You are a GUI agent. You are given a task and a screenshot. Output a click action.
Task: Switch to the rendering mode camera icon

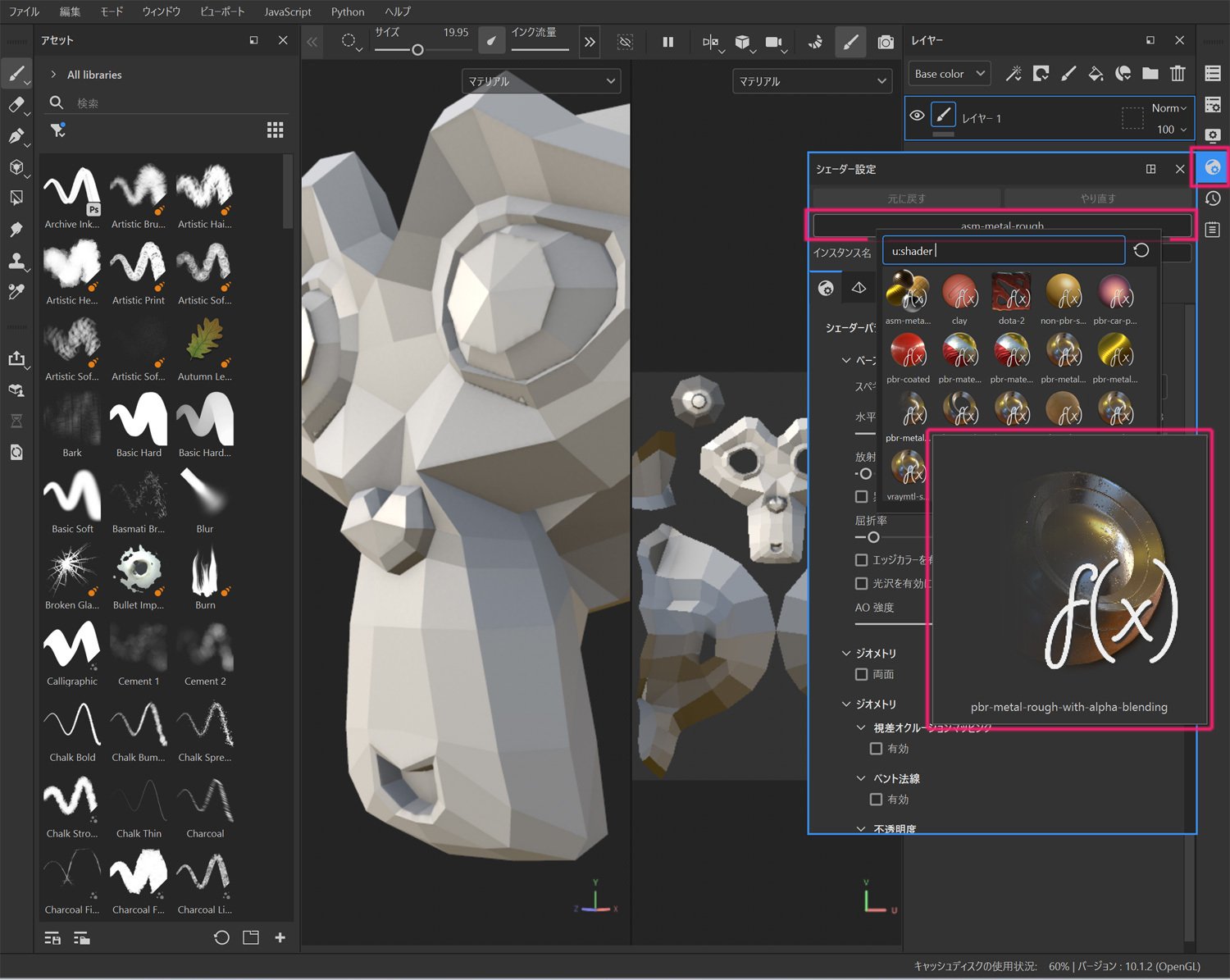(886, 42)
